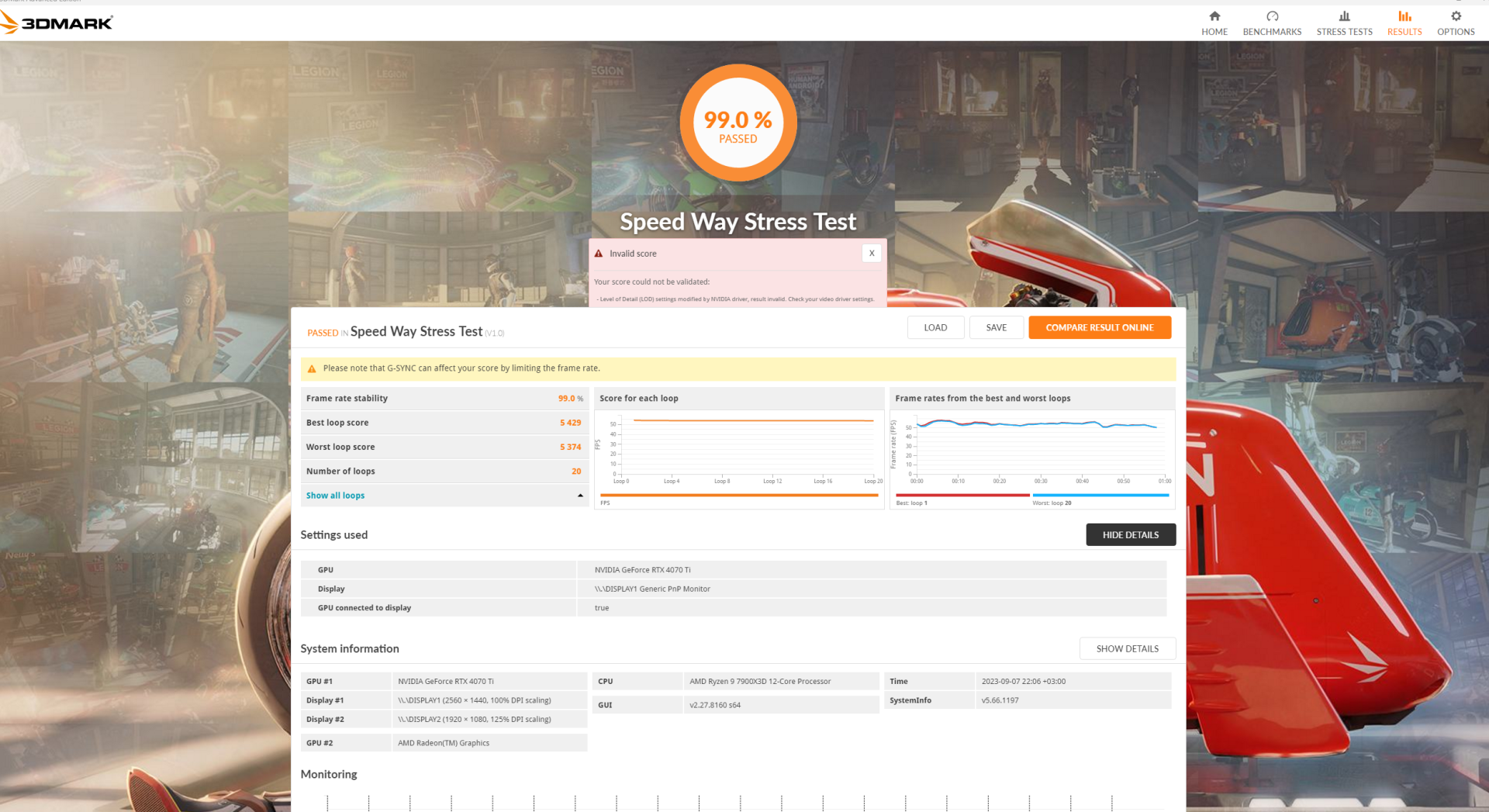Click the 'true' value for GPU connected to display

click(x=602, y=608)
